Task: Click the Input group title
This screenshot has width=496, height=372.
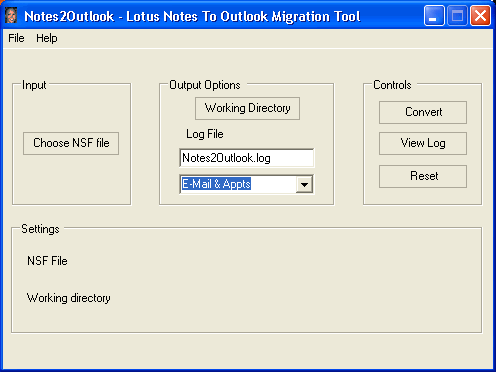Action: 34,85
